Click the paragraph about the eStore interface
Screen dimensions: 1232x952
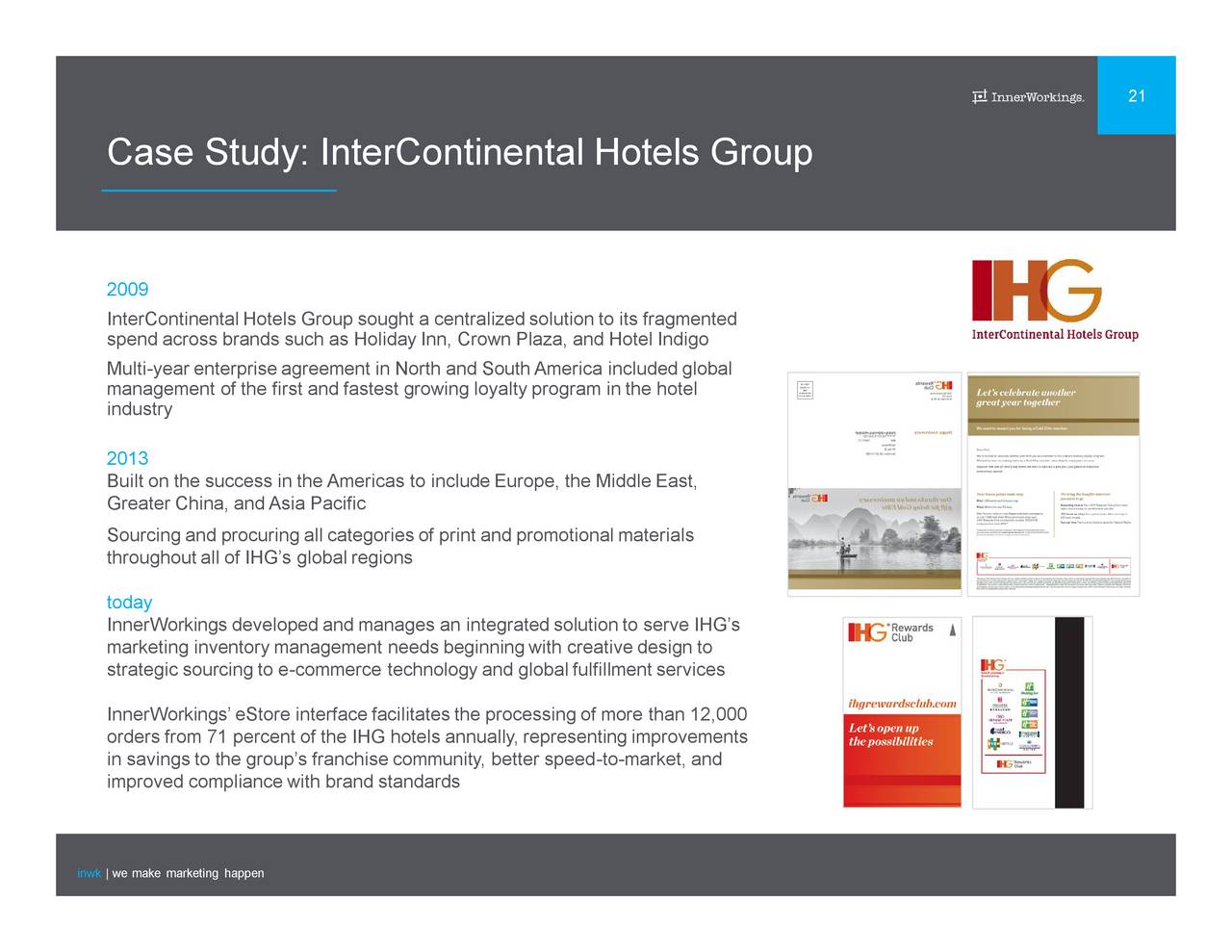pyautogui.click(x=426, y=747)
